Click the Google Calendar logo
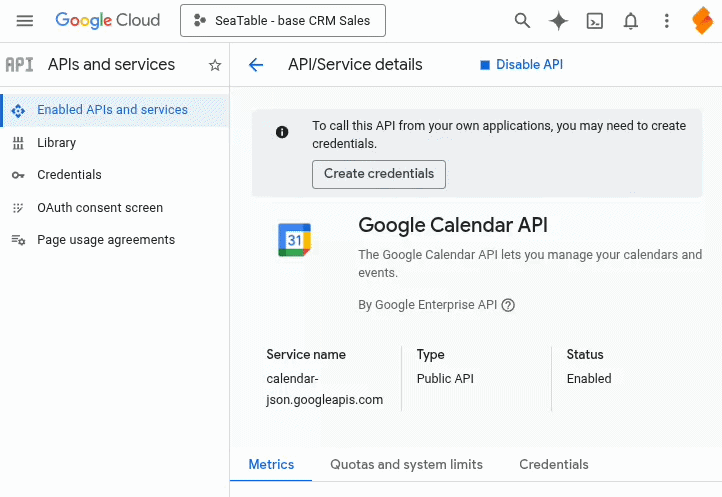 [x=295, y=240]
